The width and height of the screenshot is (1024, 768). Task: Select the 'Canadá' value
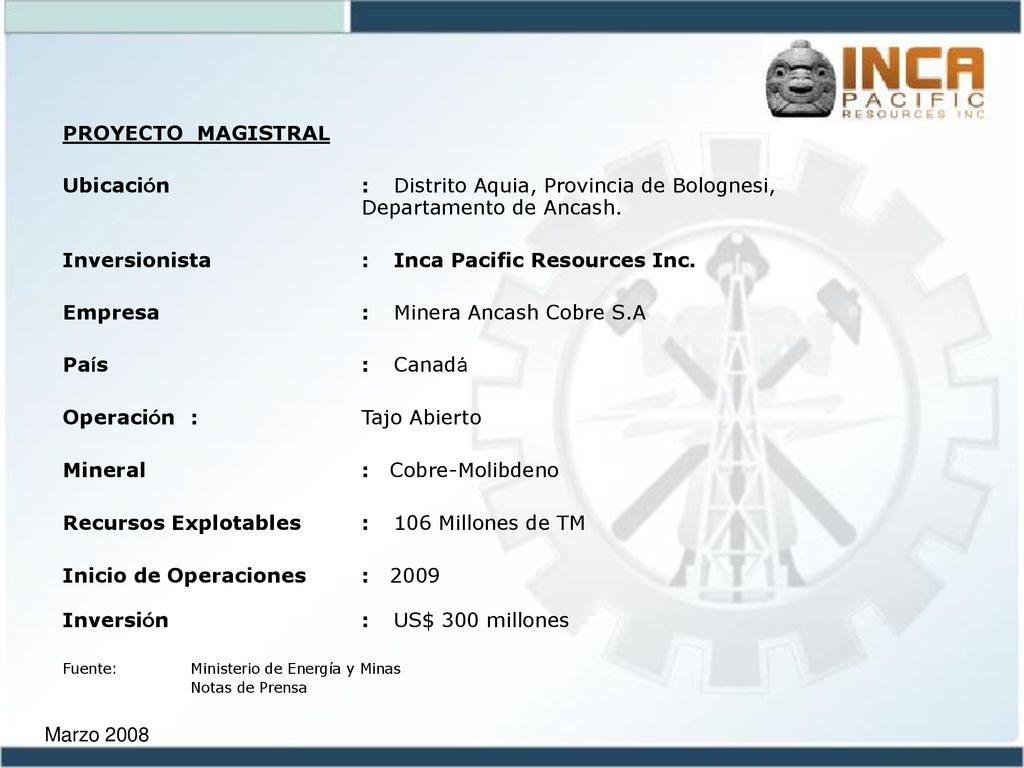[x=430, y=364]
